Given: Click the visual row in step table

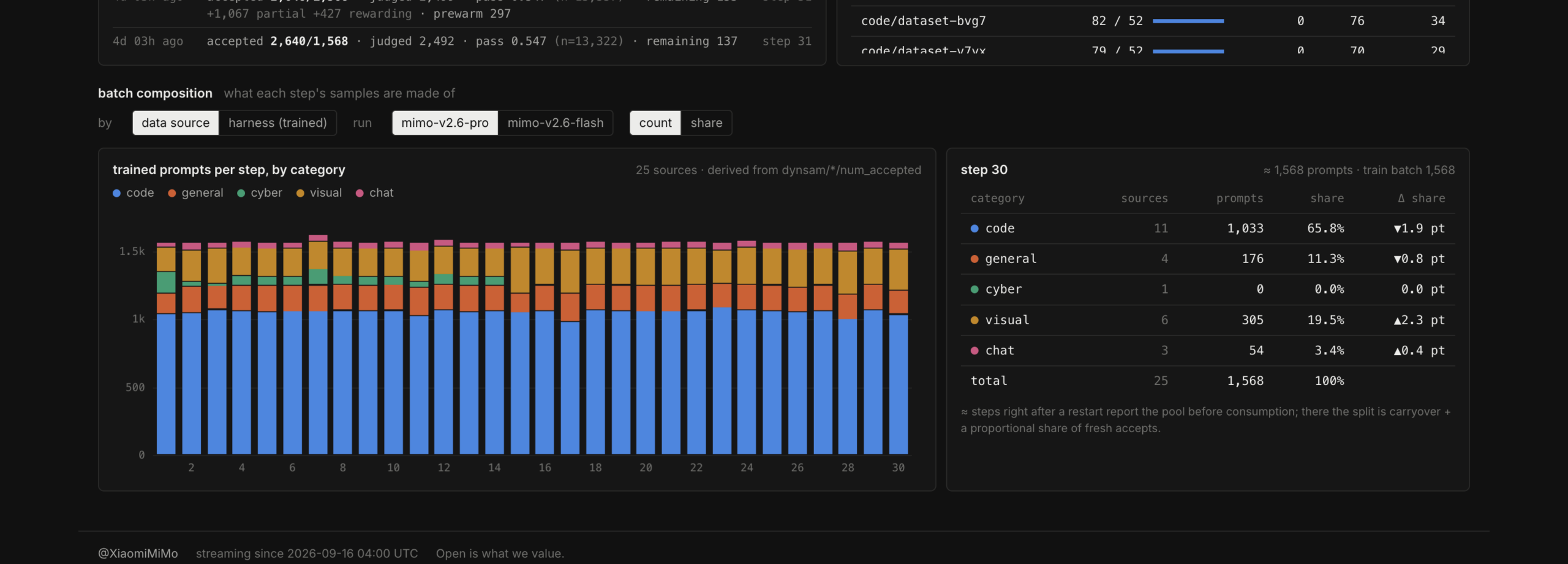Looking at the screenshot, I should click(1207, 320).
